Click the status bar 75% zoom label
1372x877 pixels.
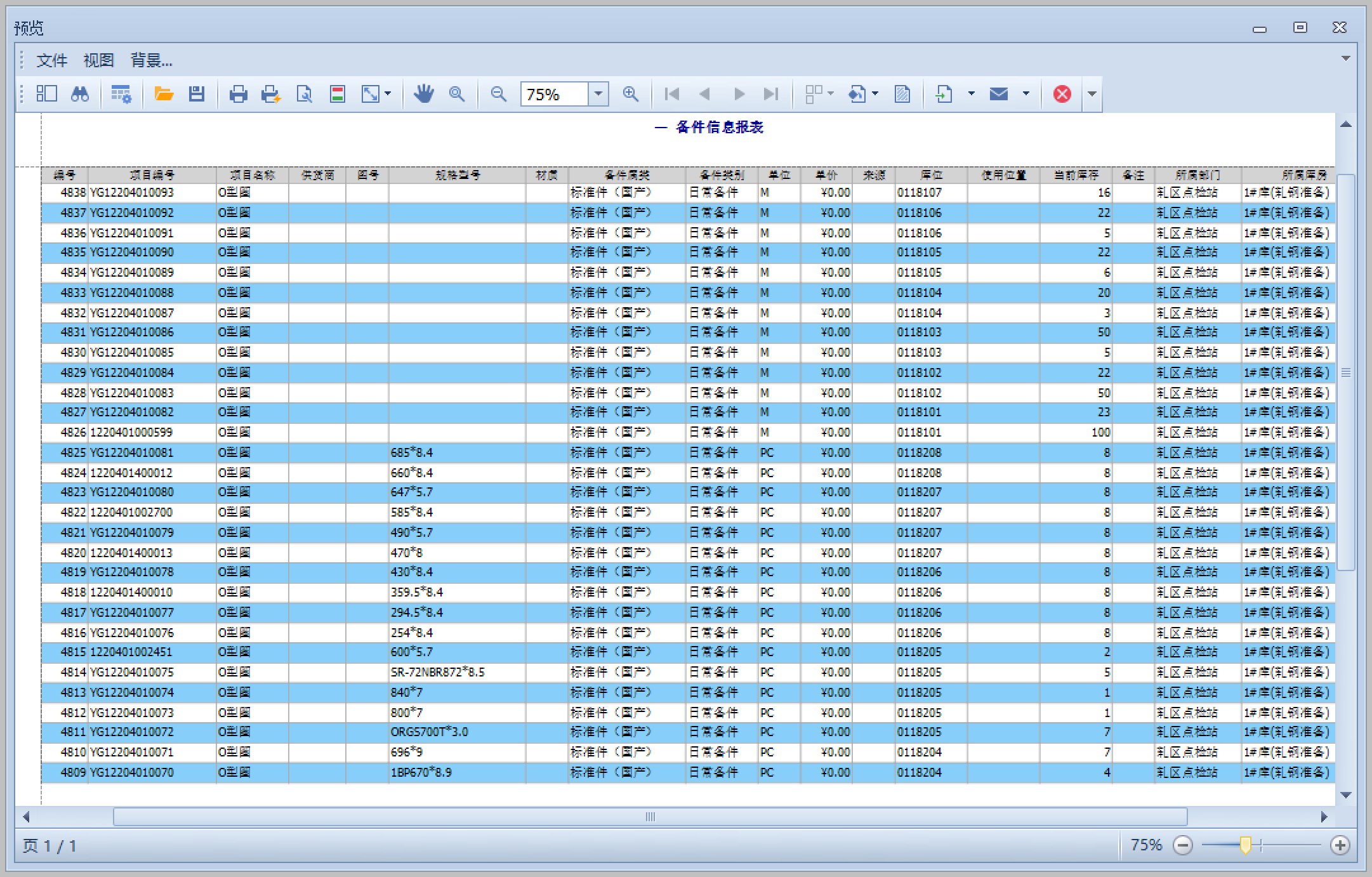(x=1146, y=845)
